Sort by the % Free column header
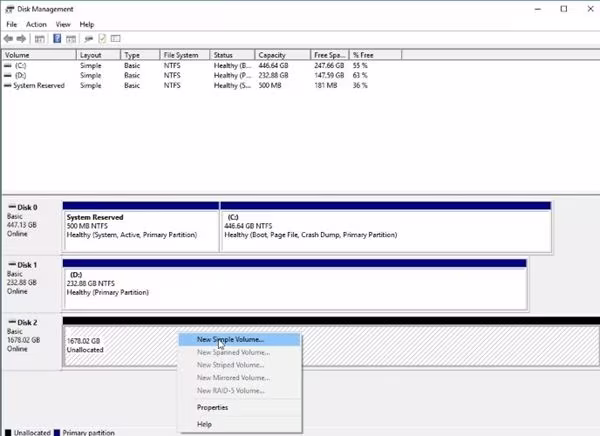This screenshot has height=436, width=600. click(x=376, y=55)
